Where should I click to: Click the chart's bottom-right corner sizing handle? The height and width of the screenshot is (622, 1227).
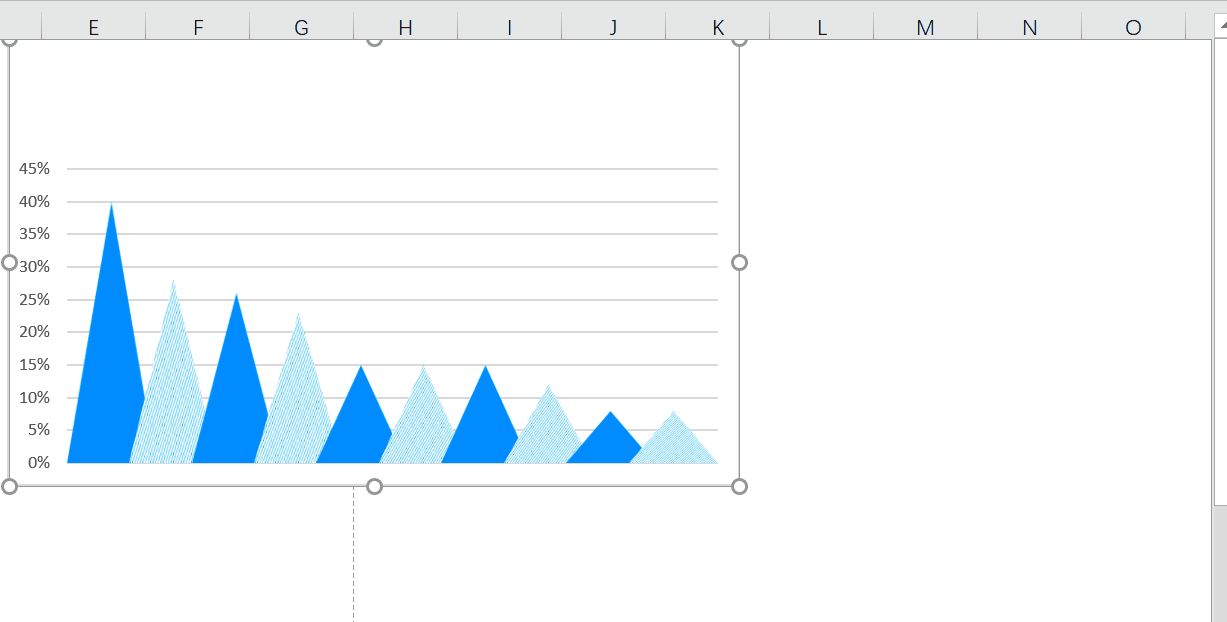[x=740, y=486]
